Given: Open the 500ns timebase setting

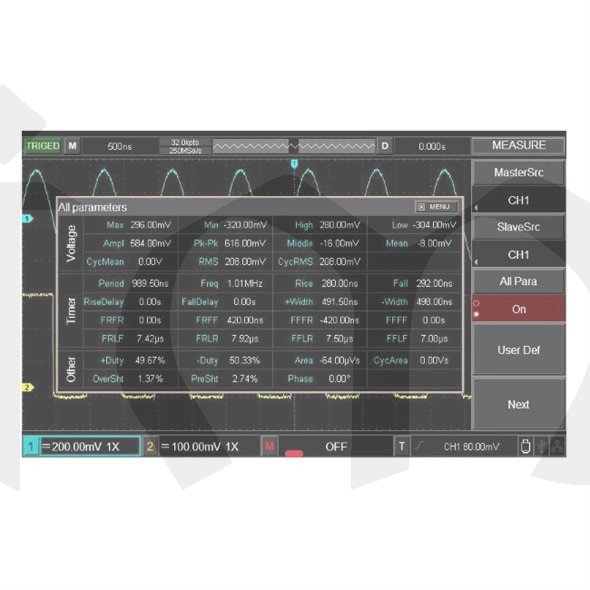Looking at the screenshot, I should [120, 146].
